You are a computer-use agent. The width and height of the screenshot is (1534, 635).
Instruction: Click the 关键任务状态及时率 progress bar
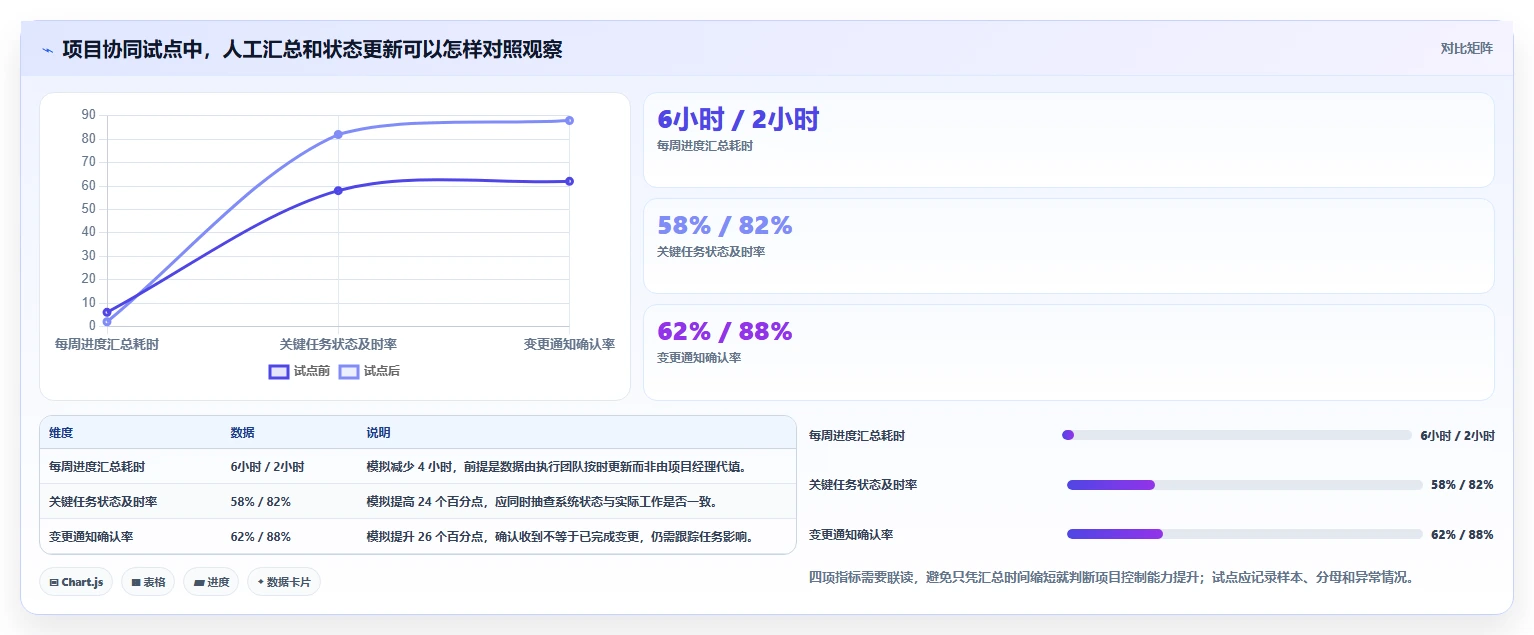[x=1245, y=485]
